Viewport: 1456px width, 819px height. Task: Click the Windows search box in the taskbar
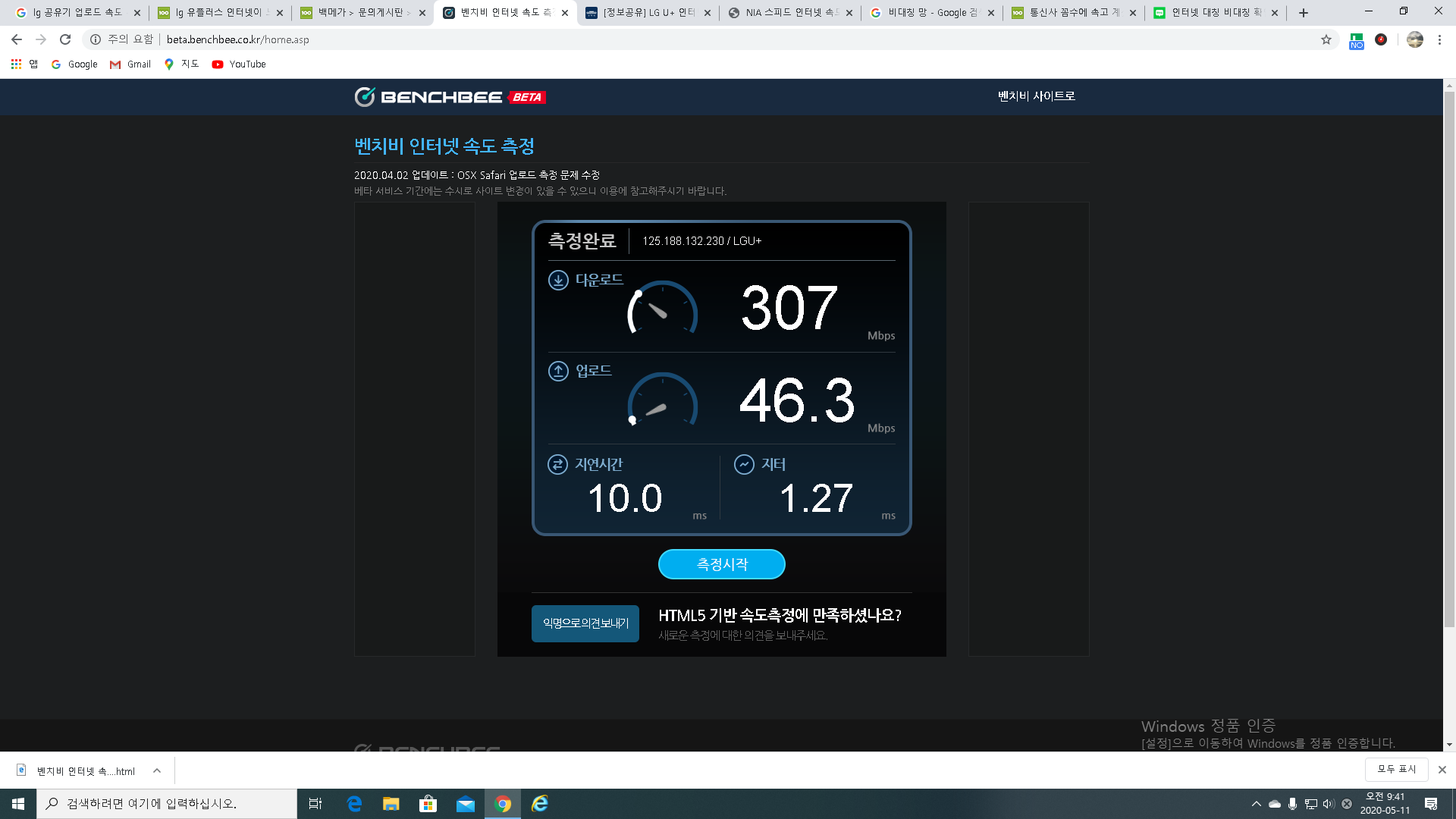click(x=167, y=804)
